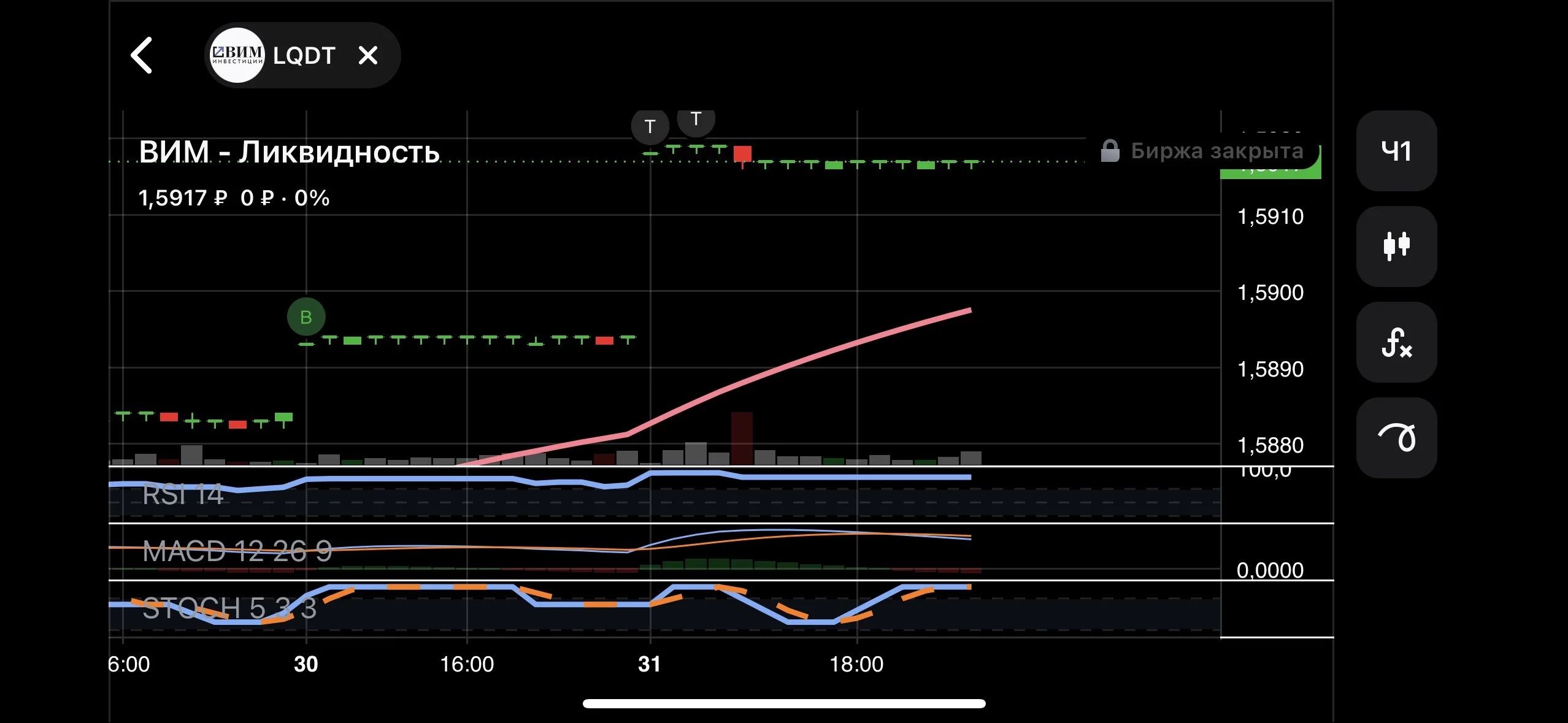Open the STOCH 5 3 3 label

[229, 608]
